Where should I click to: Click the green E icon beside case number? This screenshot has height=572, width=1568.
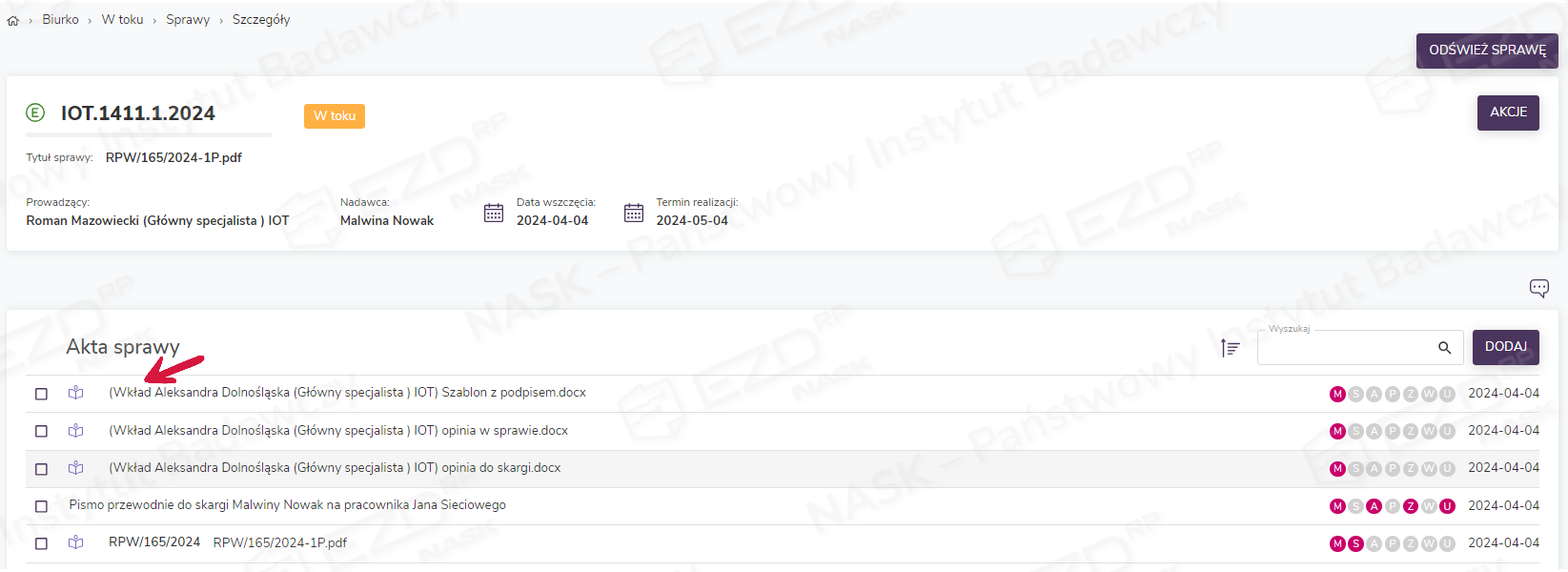click(35, 113)
